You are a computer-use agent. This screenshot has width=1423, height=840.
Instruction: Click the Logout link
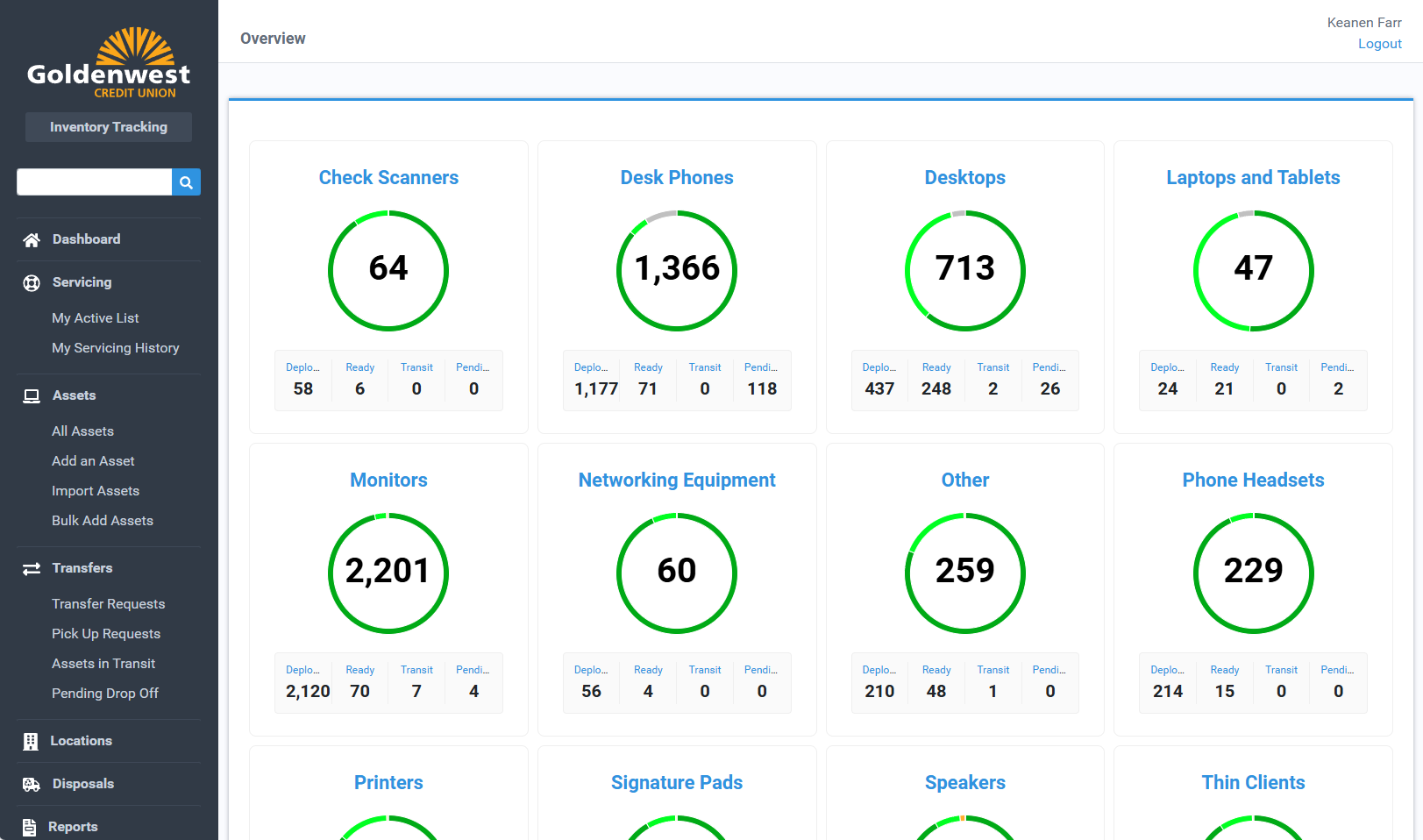pos(1380,43)
